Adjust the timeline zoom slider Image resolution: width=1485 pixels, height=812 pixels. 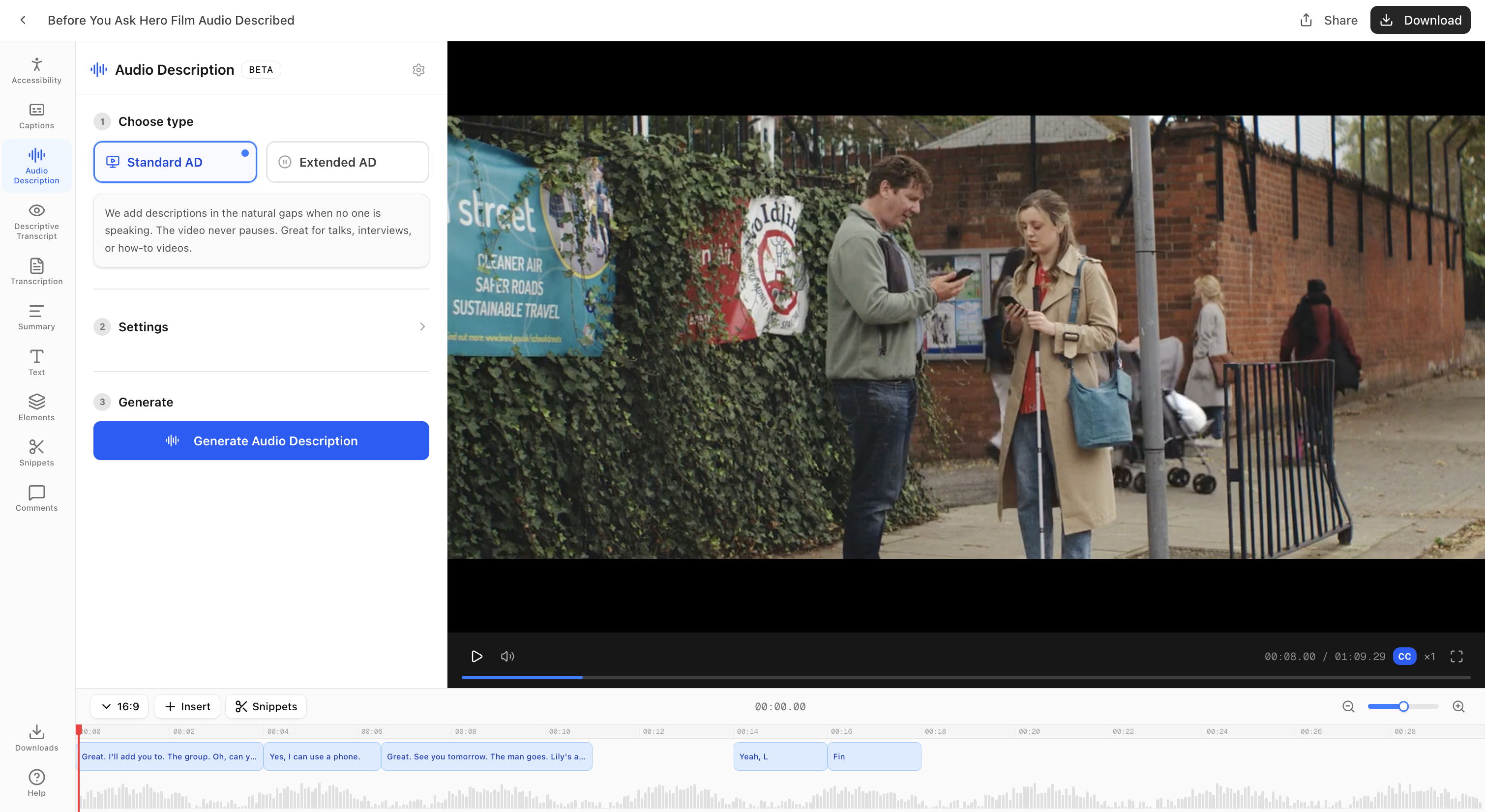1403,706
